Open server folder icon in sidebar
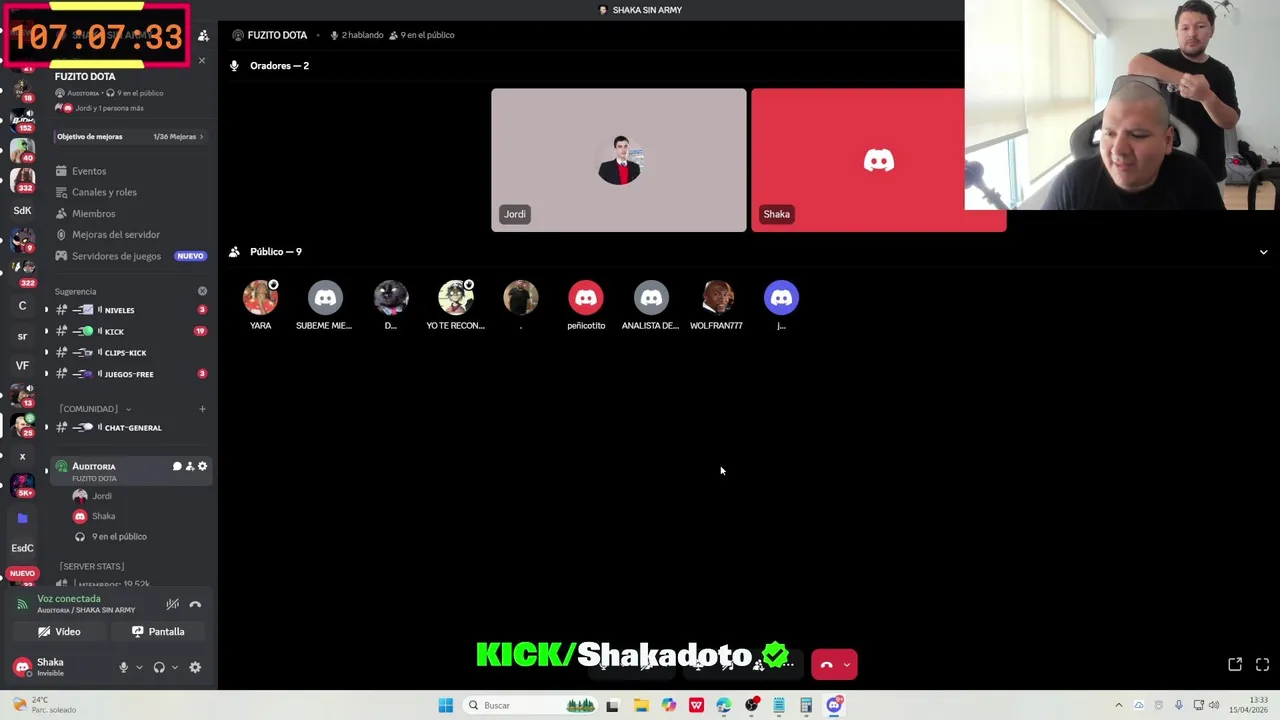 coord(22,518)
